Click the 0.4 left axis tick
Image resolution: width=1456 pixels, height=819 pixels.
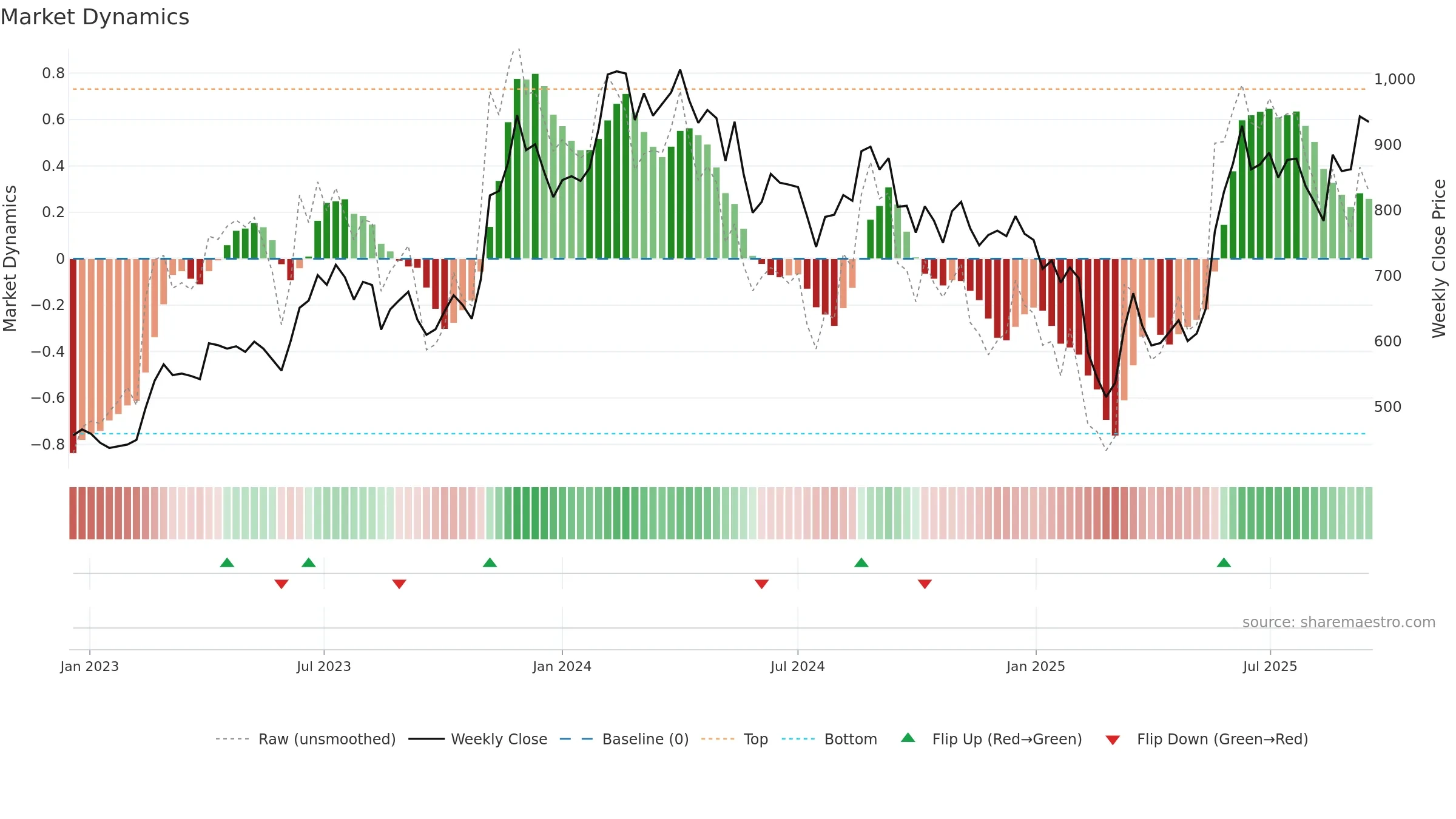[x=53, y=166]
